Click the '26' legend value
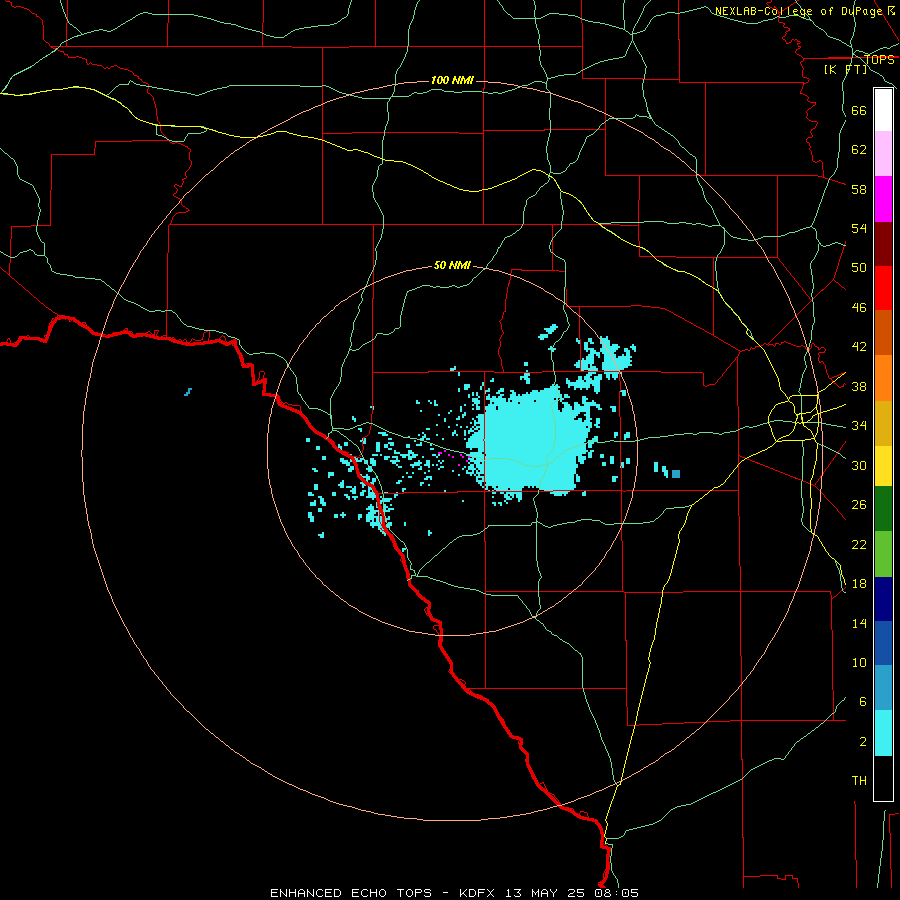This screenshot has height=900, width=900. (x=859, y=505)
